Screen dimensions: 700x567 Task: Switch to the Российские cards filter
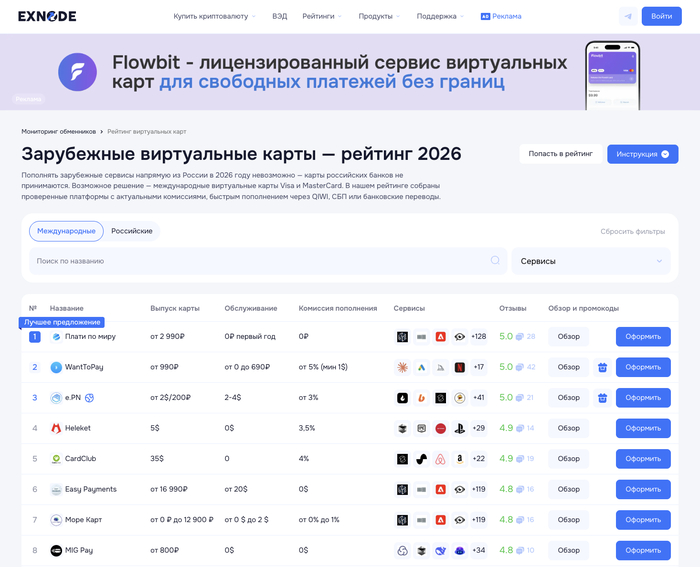coord(132,231)
